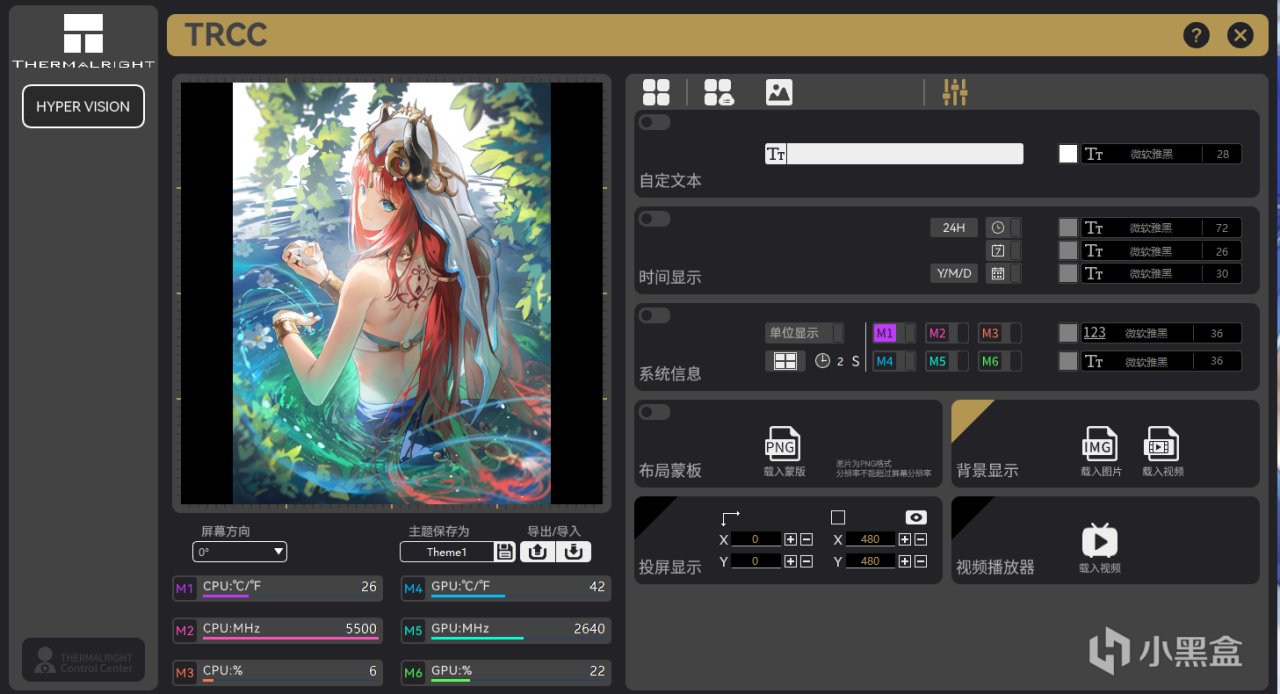The width and height of the screenshot is (1280, 694).
Task: Open font selector with size 30
Action: pos(1161,273)
